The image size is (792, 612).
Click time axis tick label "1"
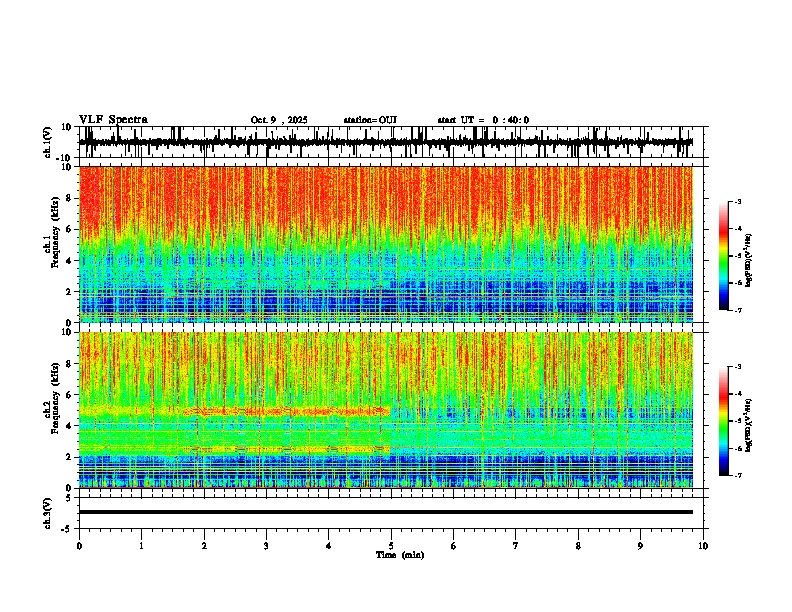[x=142, y=546]
